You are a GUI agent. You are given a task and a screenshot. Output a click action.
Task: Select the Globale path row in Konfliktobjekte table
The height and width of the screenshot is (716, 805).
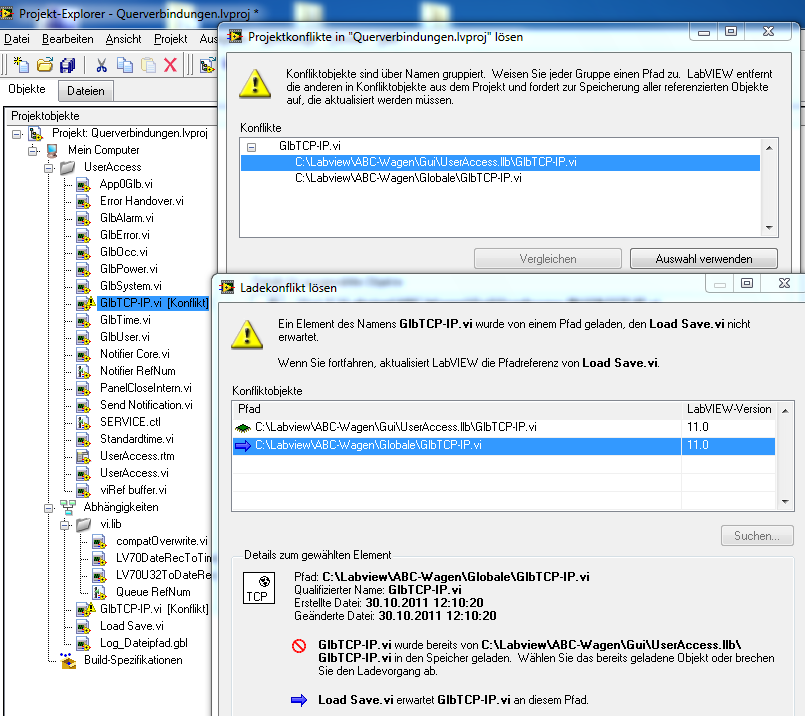pyautogui.click(x=504, y=446)
